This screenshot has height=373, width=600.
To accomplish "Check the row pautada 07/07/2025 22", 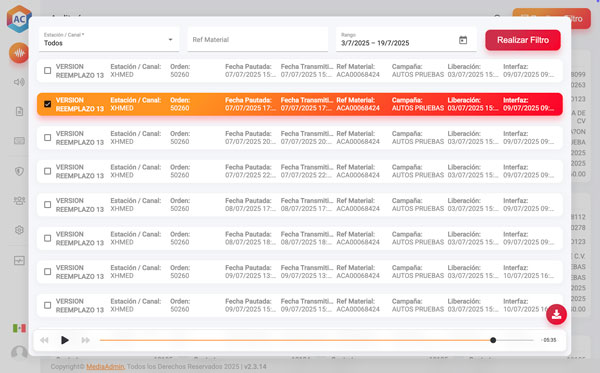I will pyautogui.click(x=47, y=171).
